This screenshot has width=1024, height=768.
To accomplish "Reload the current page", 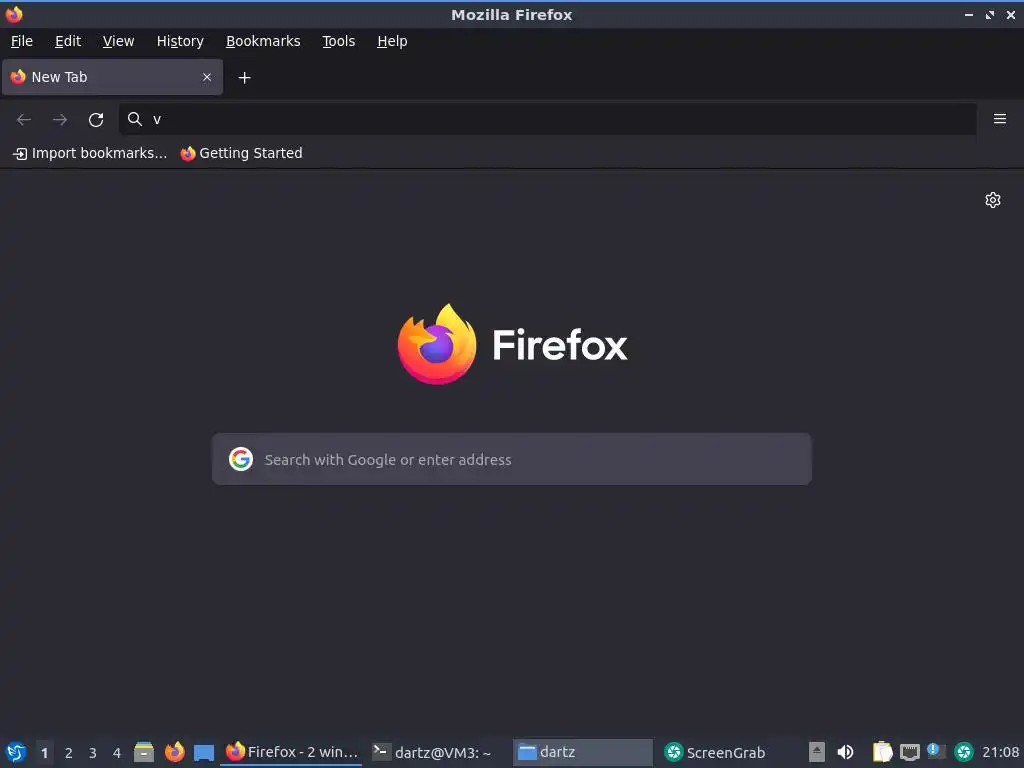I will click(96, 120).
